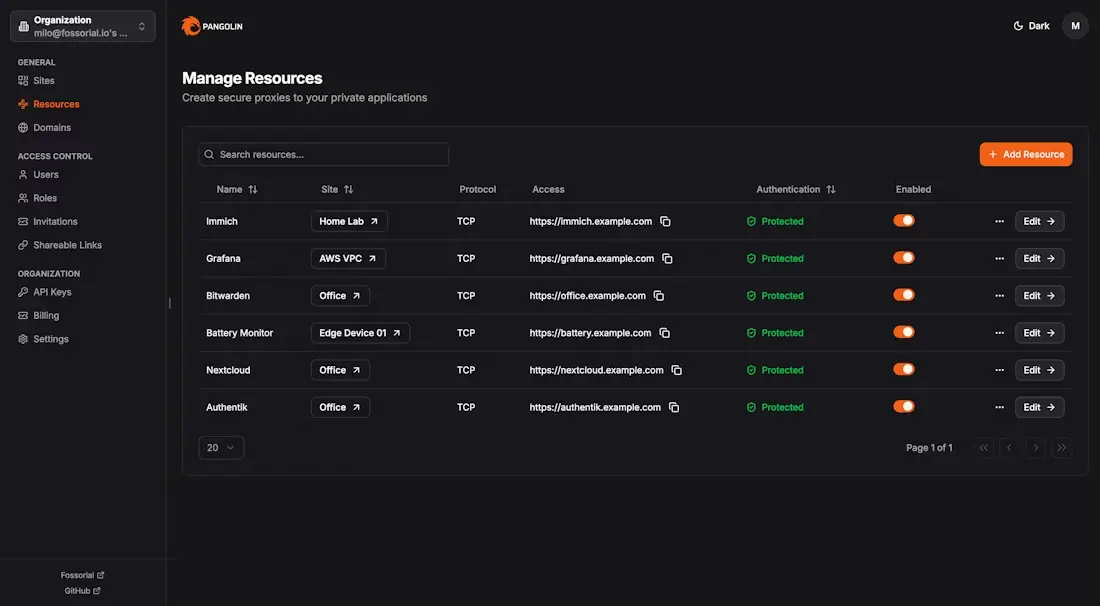
Task: Turn off the Nextcloud resource switch
Action: point(904,370)
